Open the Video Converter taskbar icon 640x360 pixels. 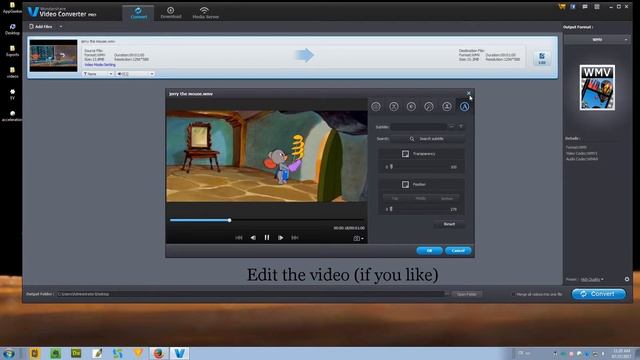(x=179, y=353)
